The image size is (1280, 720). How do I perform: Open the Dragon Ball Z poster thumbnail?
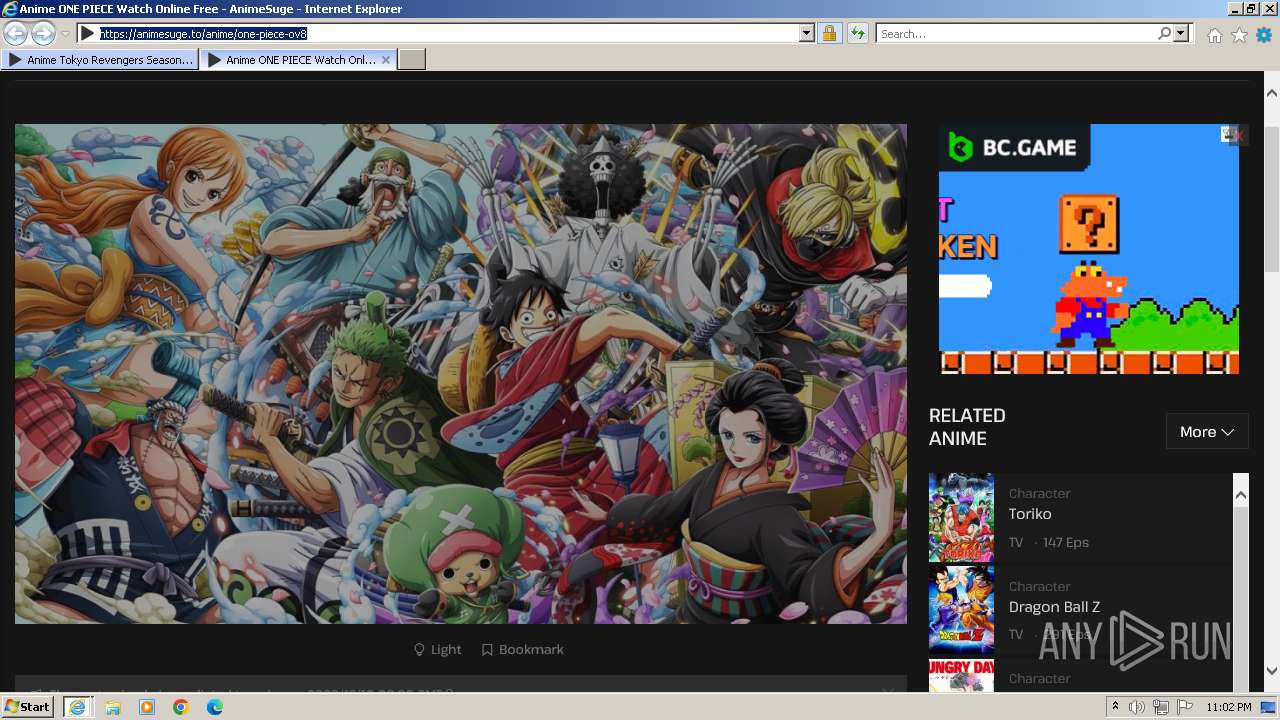(x=962, y=610)
